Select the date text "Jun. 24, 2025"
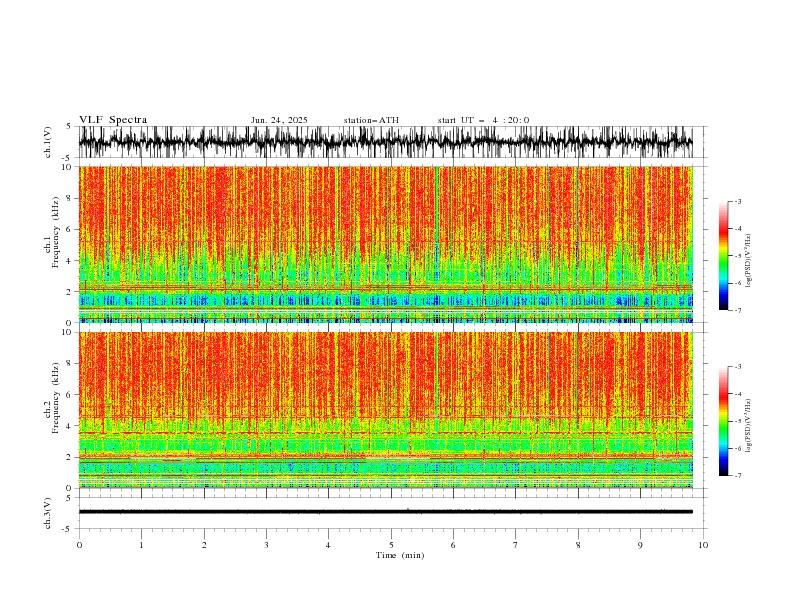This screenshot has height=612, width=792. tap(279, 120)
